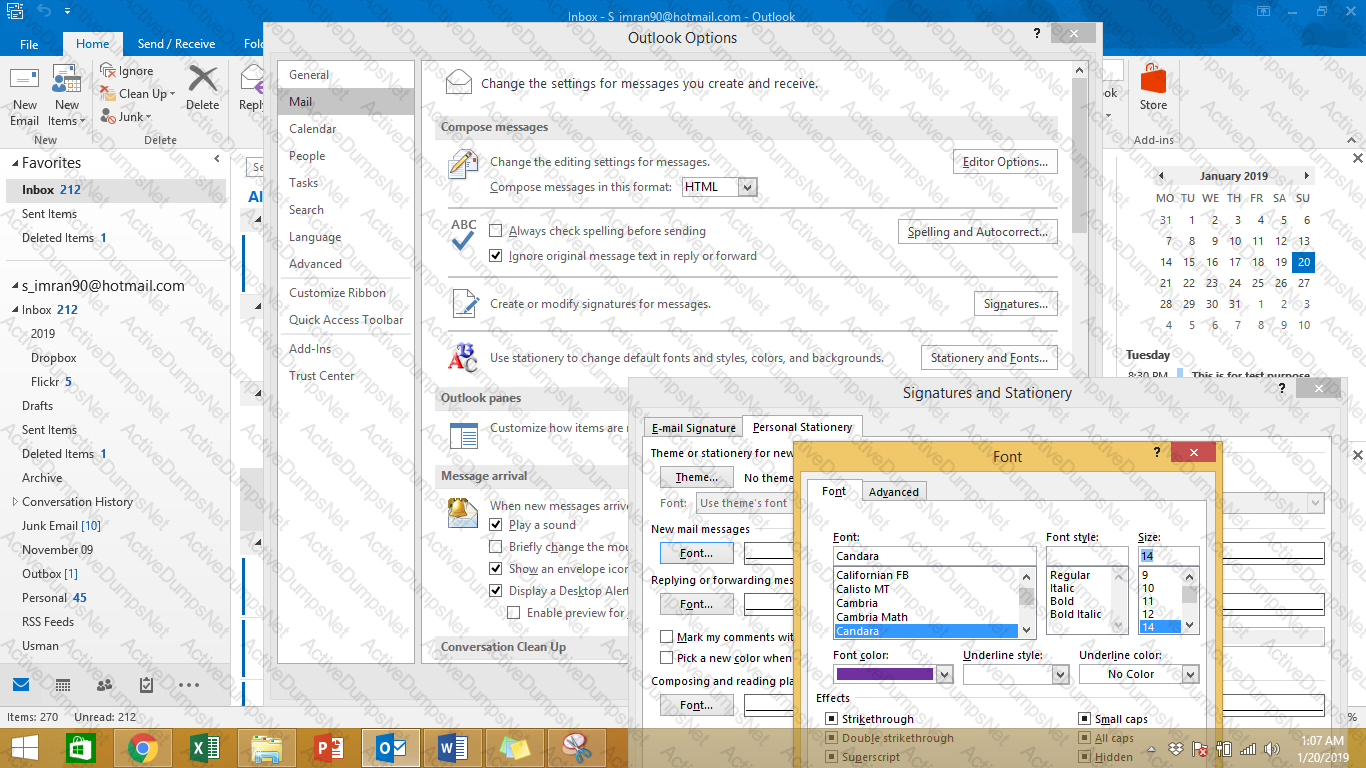Click the Delete icon in the ribbon

[202, 85]
